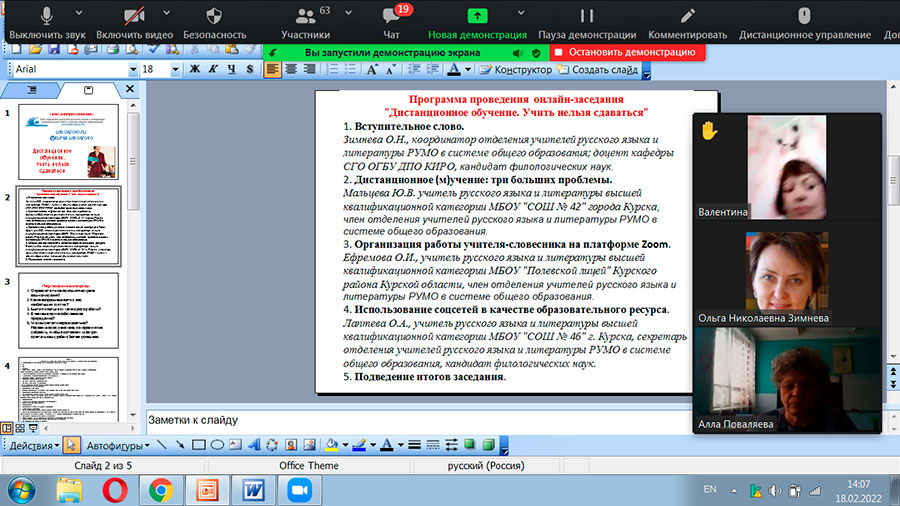Expand video options arrow beside camera

(x=166, y=13)
